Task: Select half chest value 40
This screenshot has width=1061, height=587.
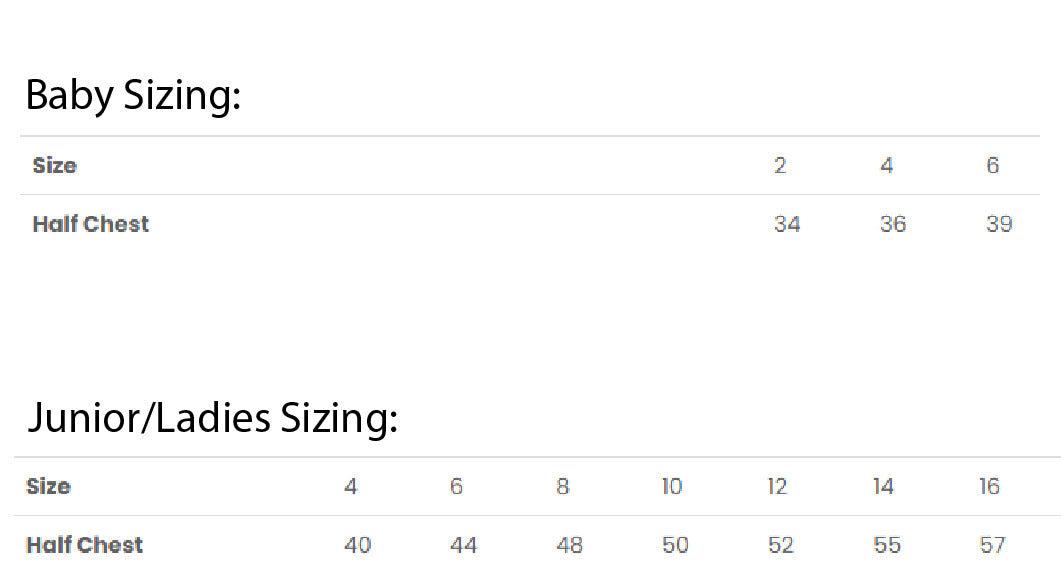Action: point(357,545)
